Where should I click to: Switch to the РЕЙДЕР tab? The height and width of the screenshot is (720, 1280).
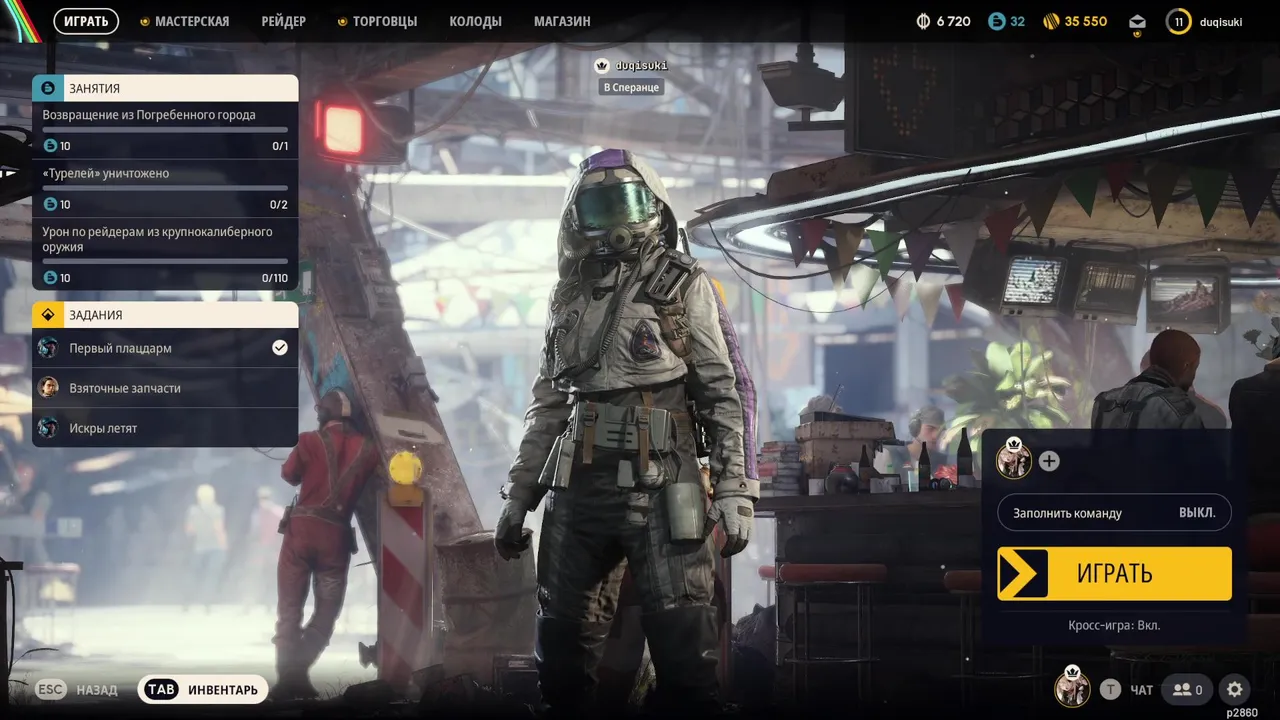(x=284, y=21)
